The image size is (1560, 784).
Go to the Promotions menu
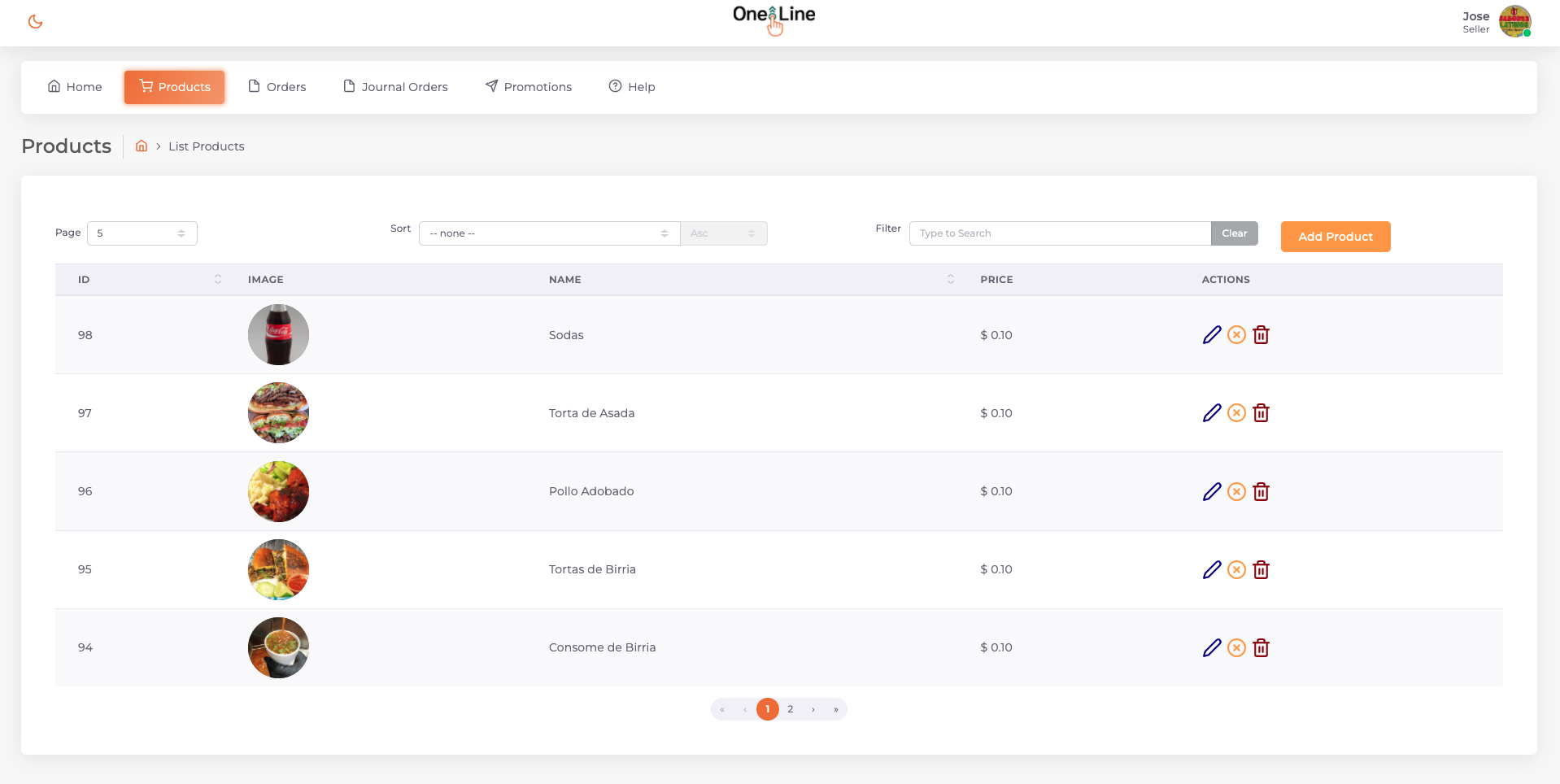[x=529, y=87]
